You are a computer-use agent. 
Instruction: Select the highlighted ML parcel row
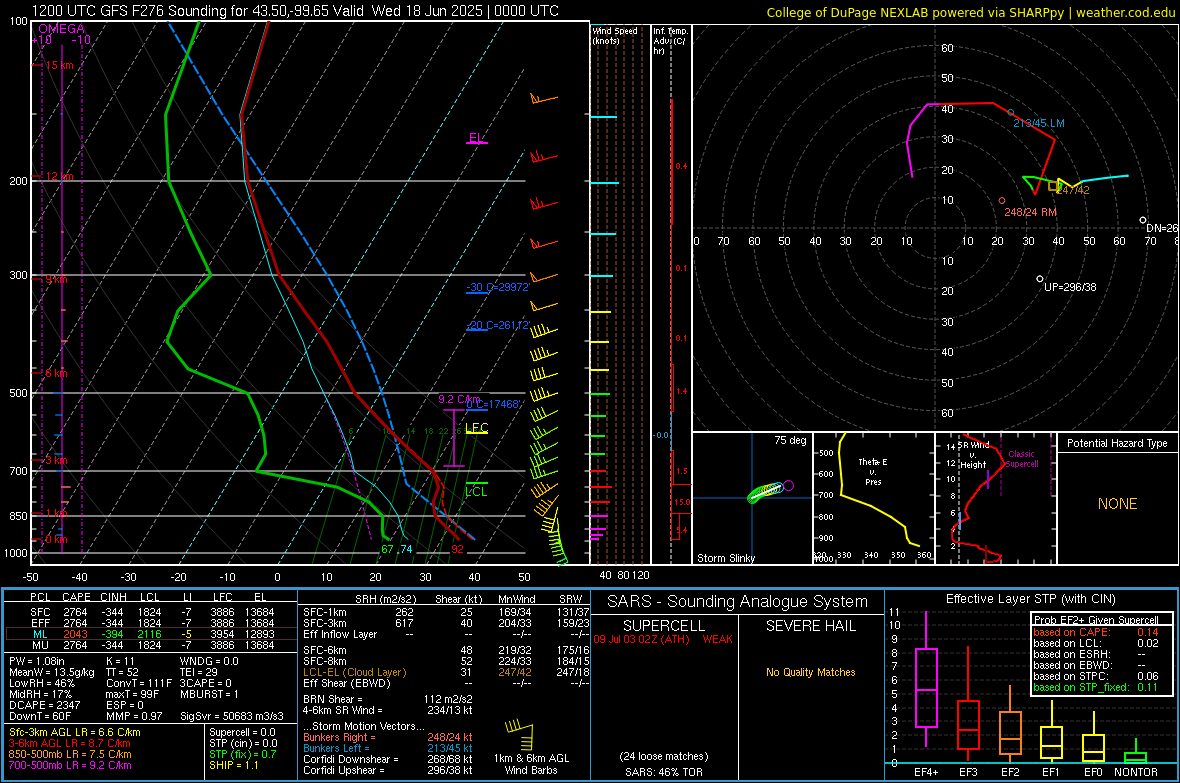pos(151,634)
